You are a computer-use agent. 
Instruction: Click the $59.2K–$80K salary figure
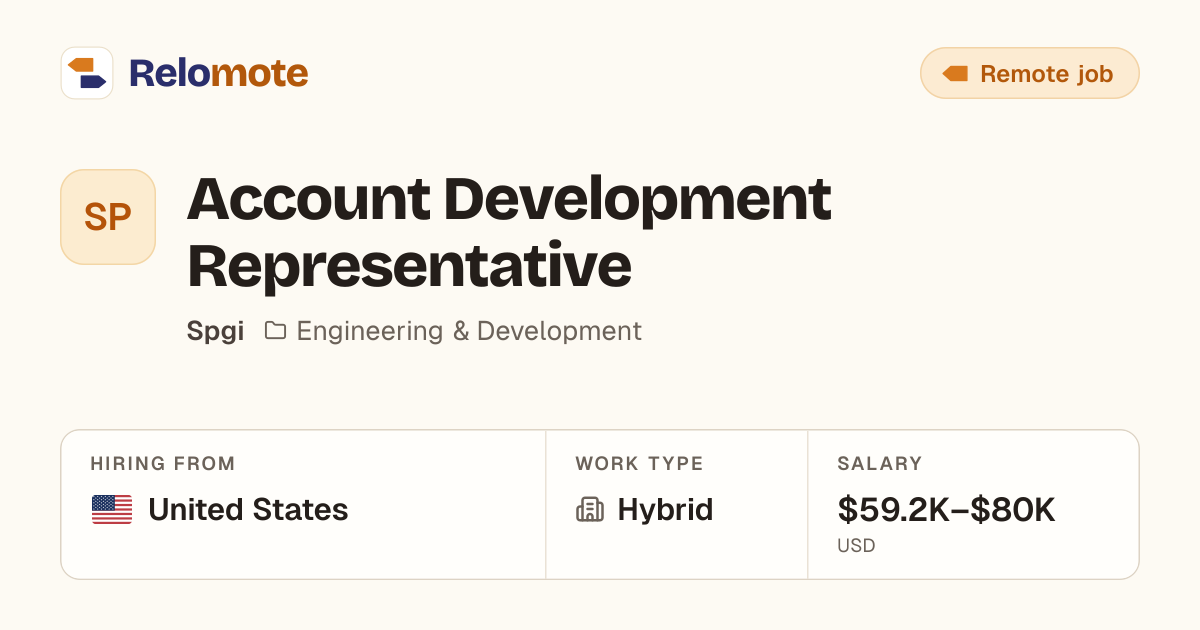(946, 510)
